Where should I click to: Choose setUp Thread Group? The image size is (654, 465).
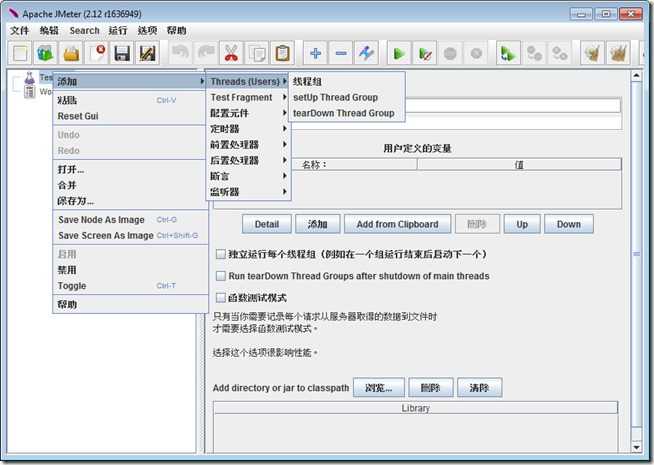pyautogui.click(x=347, y=97)
